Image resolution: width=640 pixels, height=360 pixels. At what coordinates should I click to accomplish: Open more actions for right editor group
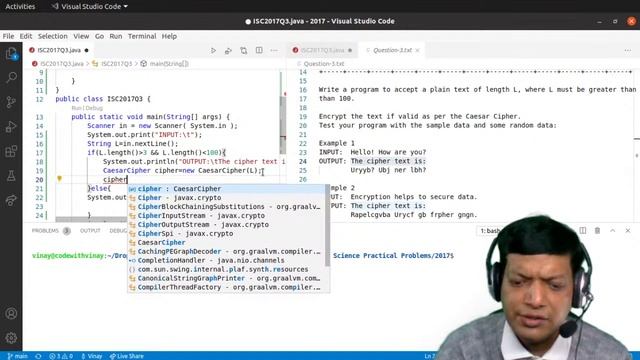(627, 50)
